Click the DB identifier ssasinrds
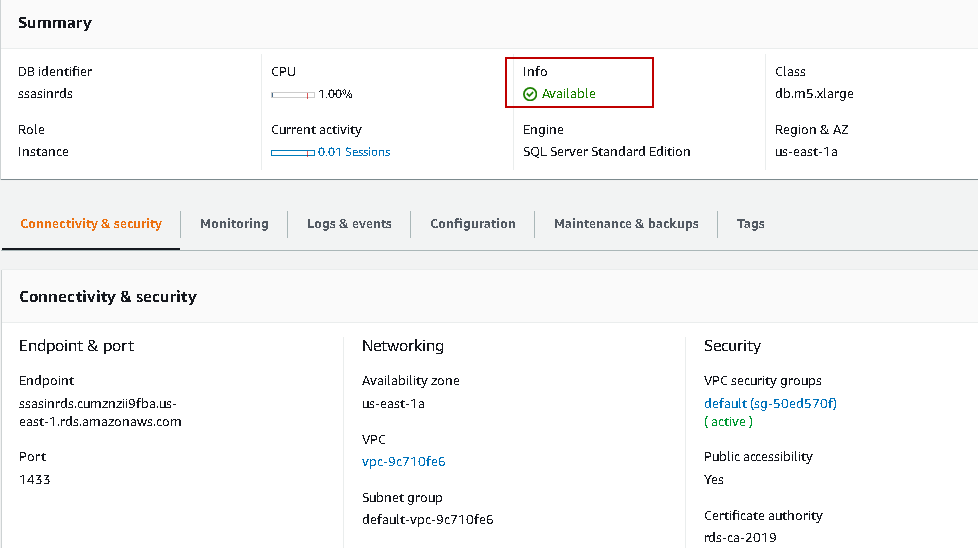Image resolution: width=978 pixels, height=548 pixels. pos(45,94)
